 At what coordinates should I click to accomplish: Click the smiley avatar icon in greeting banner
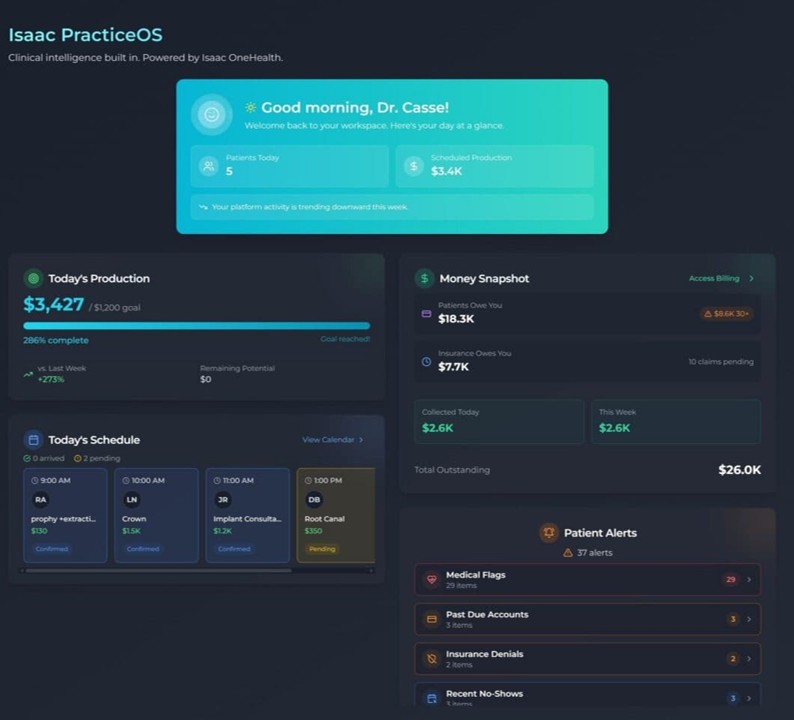coord(211,114)
